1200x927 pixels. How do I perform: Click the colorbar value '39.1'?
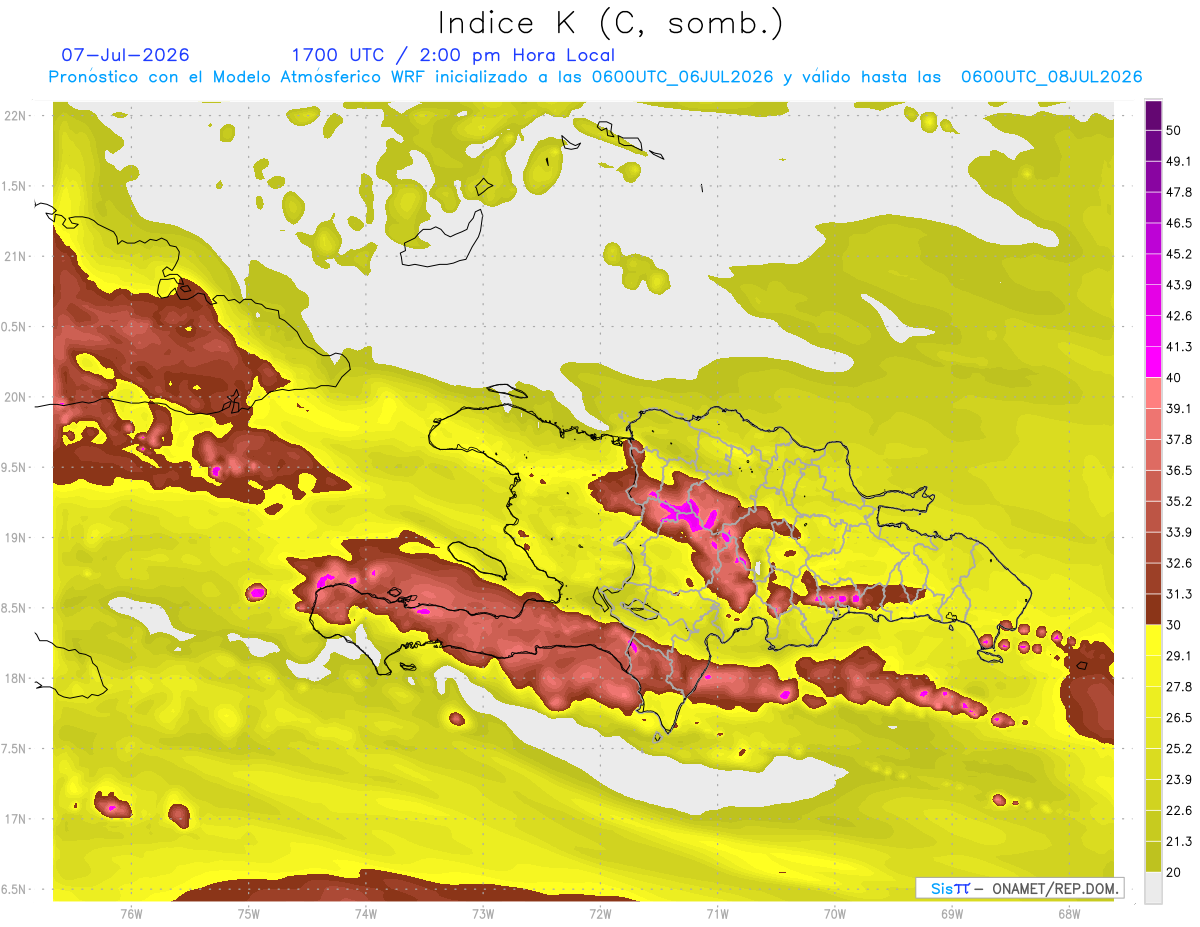pyautogui.click(x=1178, y=408)
